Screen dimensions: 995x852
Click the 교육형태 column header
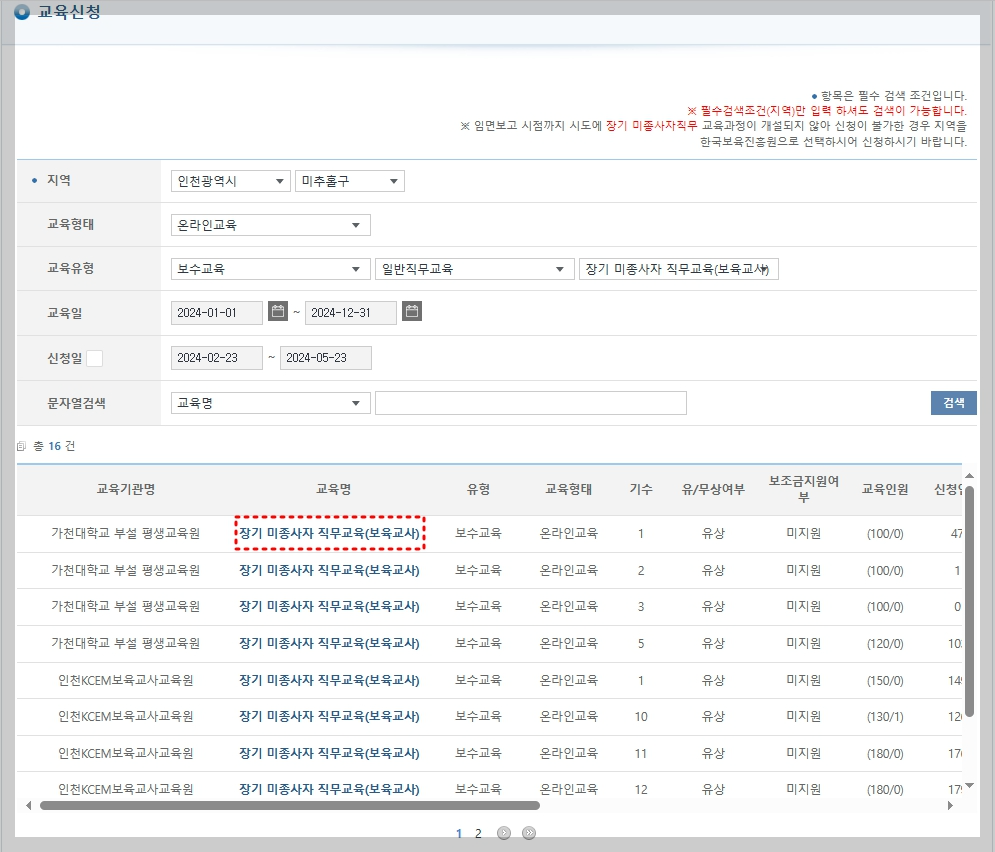tap(569, 489)
